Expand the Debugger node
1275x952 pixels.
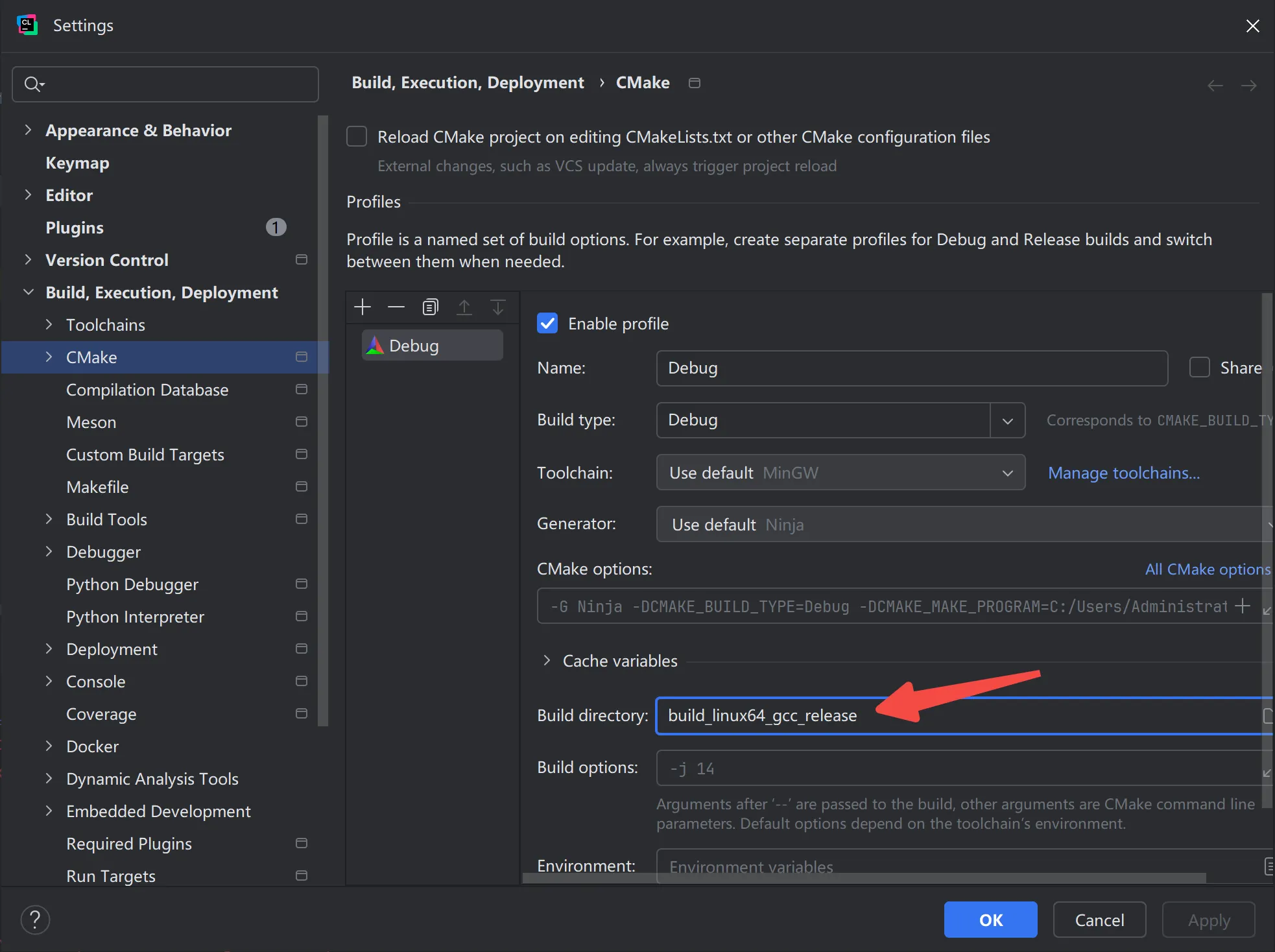(x=49, y=551)
